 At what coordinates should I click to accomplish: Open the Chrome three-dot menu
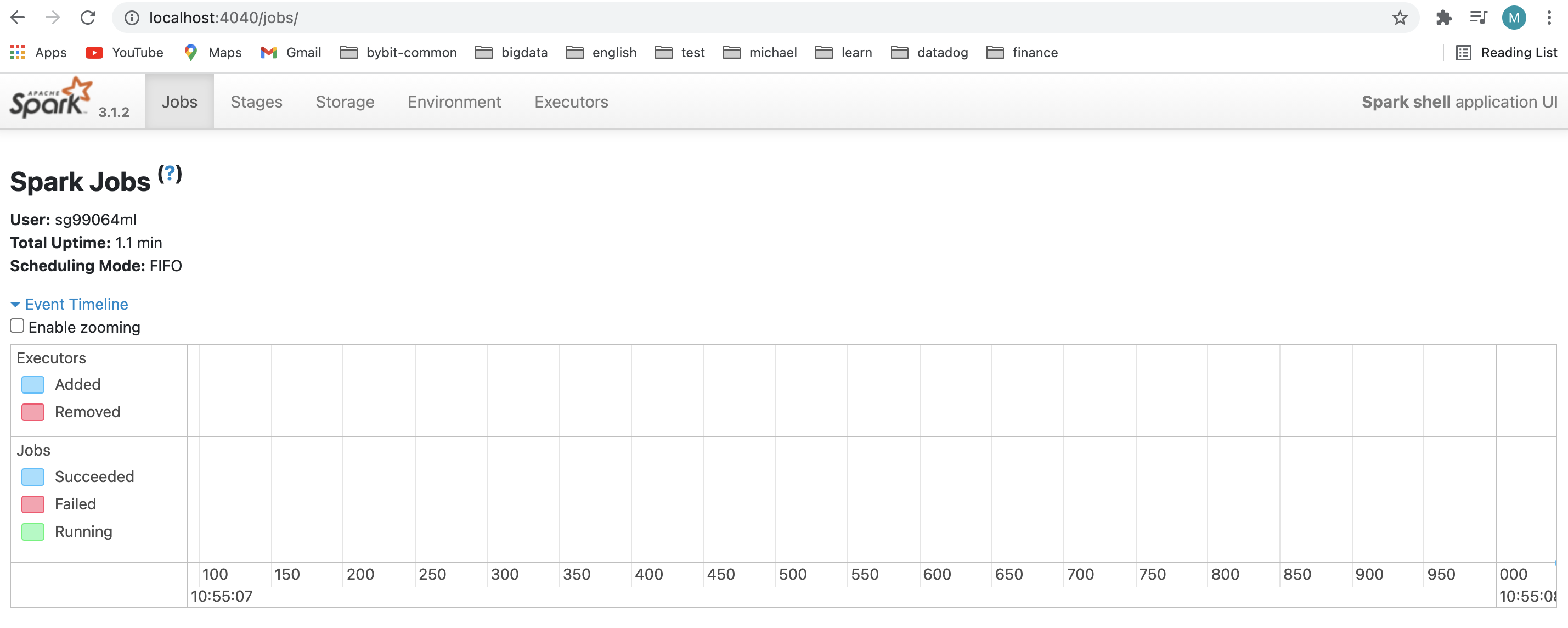(1548, 18)
